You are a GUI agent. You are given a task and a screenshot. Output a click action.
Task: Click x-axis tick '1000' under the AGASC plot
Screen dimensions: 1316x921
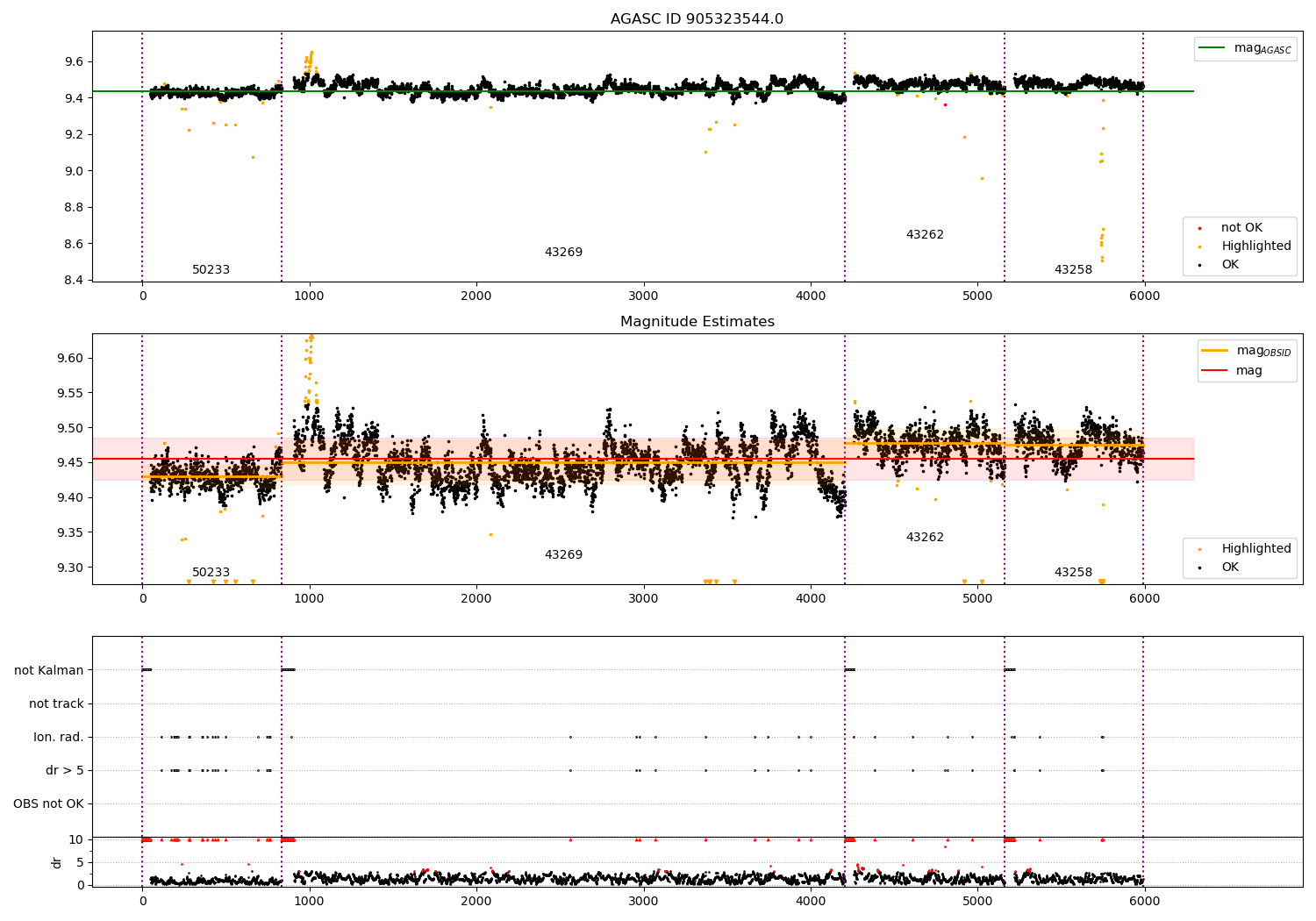pyautogui.click(x=309, y=296)
